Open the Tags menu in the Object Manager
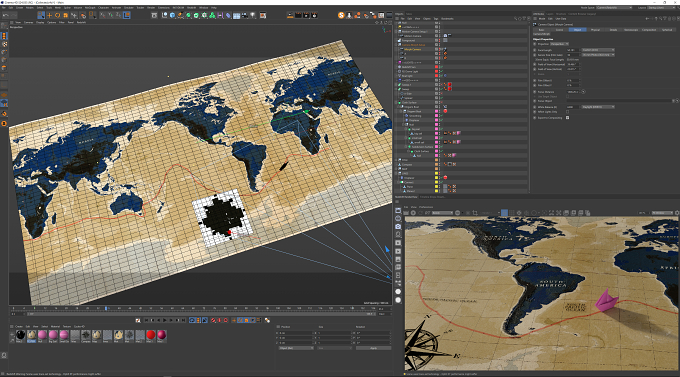 click(x=436, y=19)
